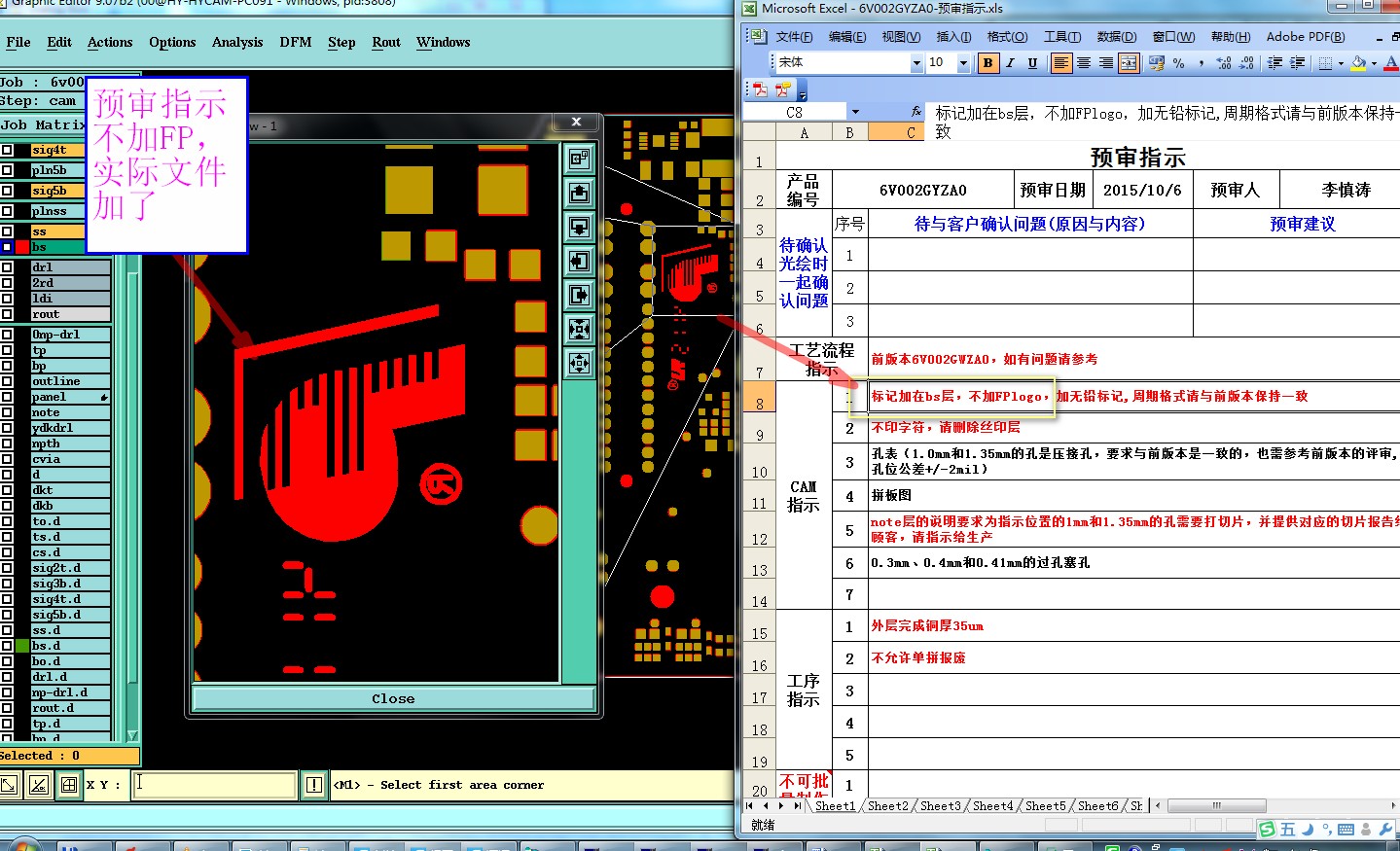Switch to the Sheet2 tab in Excel
The image size is (1400, 851).
pyautogui.click(x=887, y=806)
